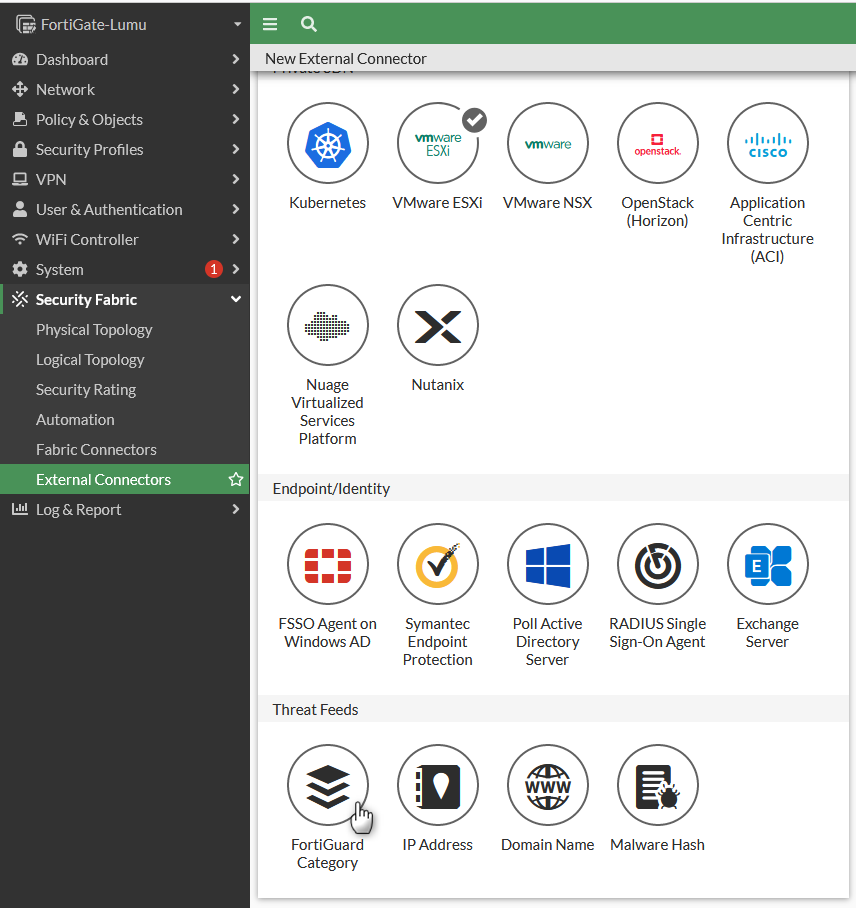Pick the OpenStack (Horizon) connector
856x908 pixels.
click(657, 144)
